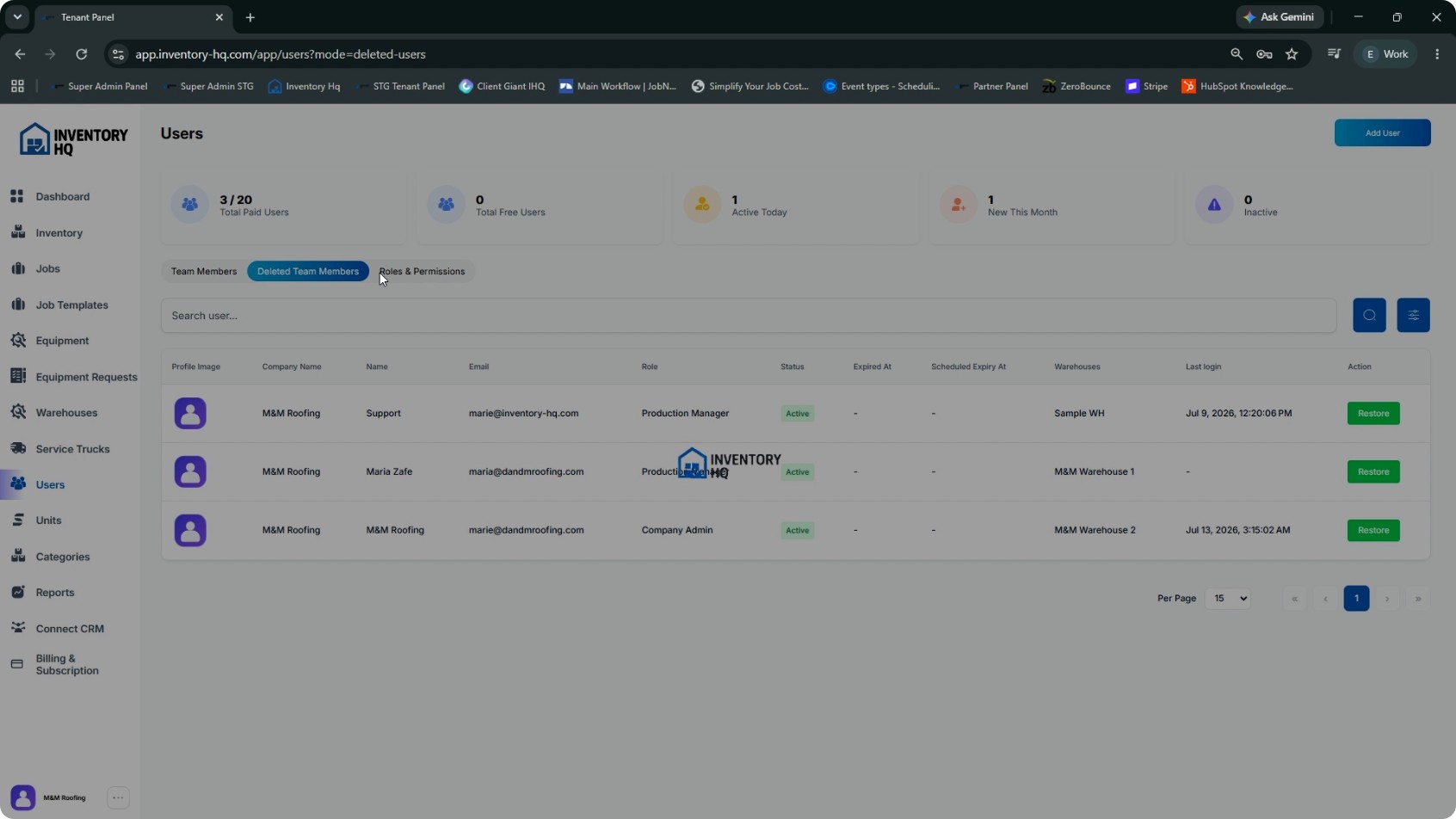Click Sample WH warehouse cell
The width and height of the screenshot is (1456, 819).
[x=1079, y=414]
